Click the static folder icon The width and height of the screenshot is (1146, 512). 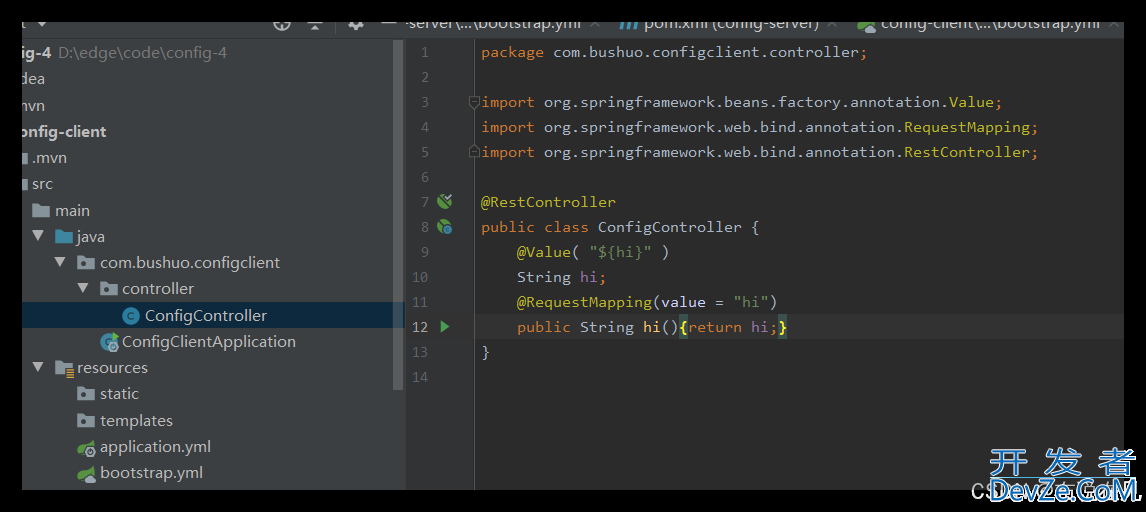(x=86, y=394)
